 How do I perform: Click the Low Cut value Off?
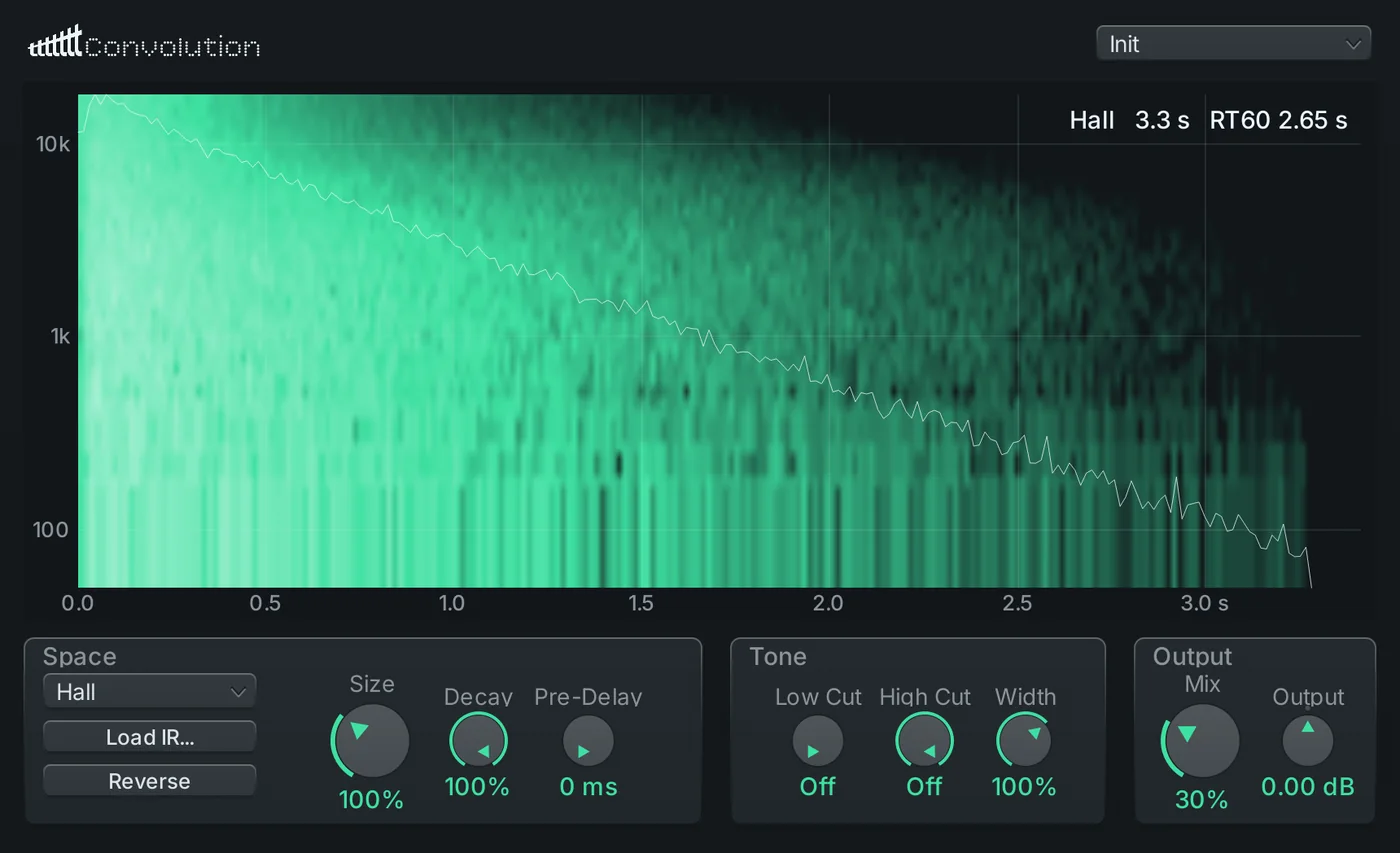coord(818,787)
